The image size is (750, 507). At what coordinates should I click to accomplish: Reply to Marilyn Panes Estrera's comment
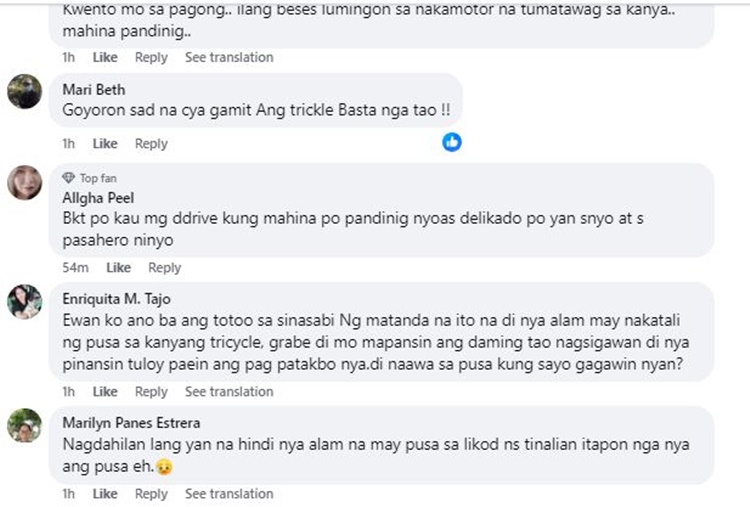click(151, 493)
